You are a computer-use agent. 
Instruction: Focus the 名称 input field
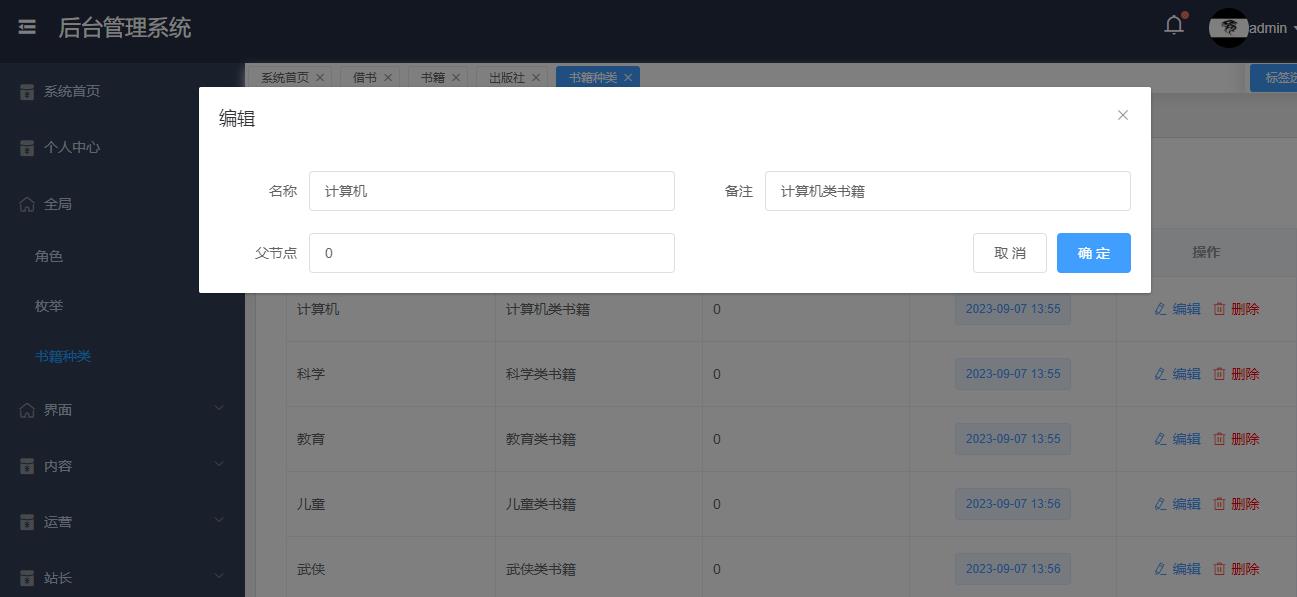pyautogui.click(x=491, y=191)
